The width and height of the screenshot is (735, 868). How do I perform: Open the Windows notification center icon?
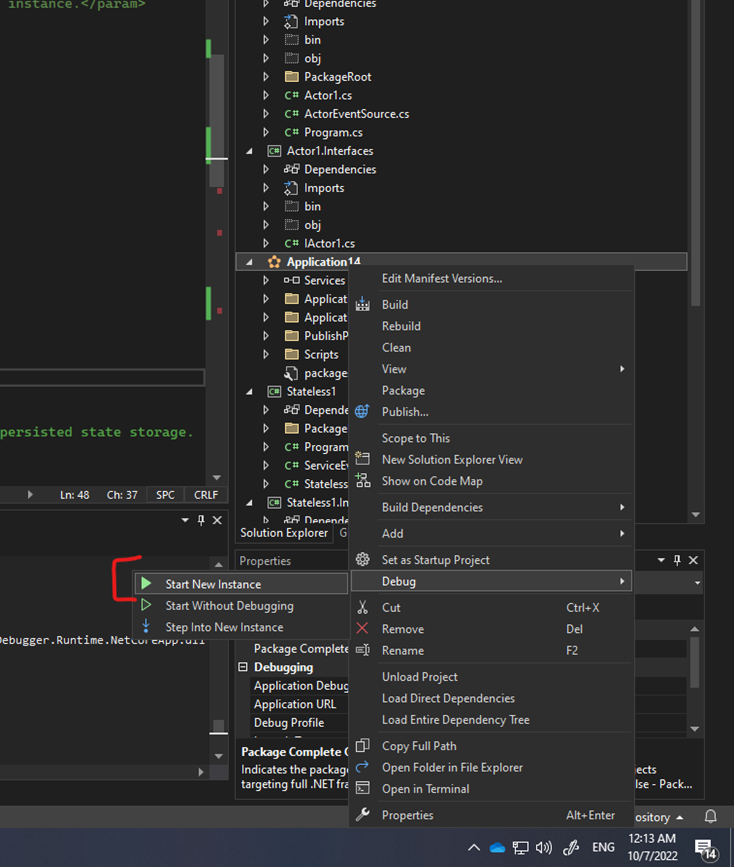click(706, 848)
